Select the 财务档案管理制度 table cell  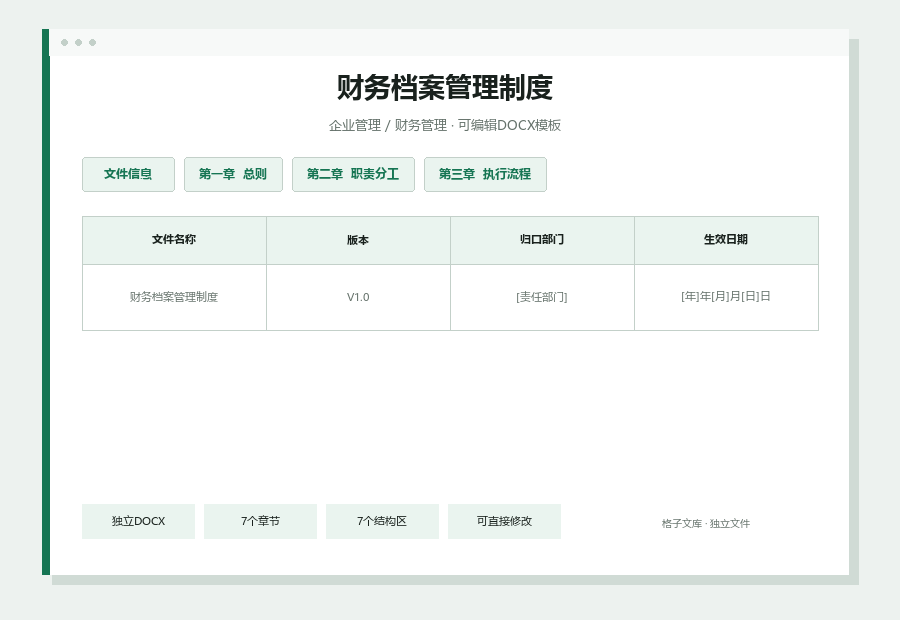(174, 297)
